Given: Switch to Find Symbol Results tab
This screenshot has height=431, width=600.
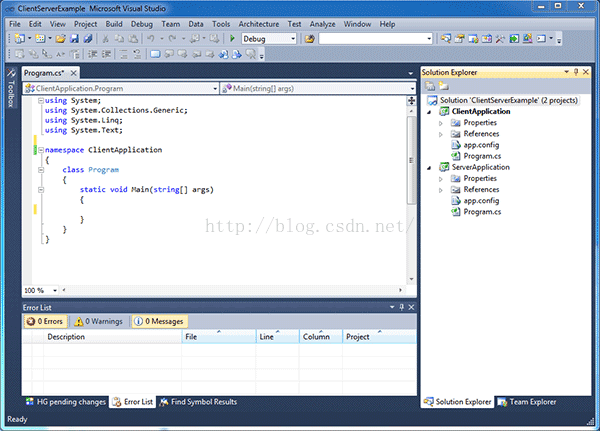Looking at the screenshot, I should click(x=198, y=402).
